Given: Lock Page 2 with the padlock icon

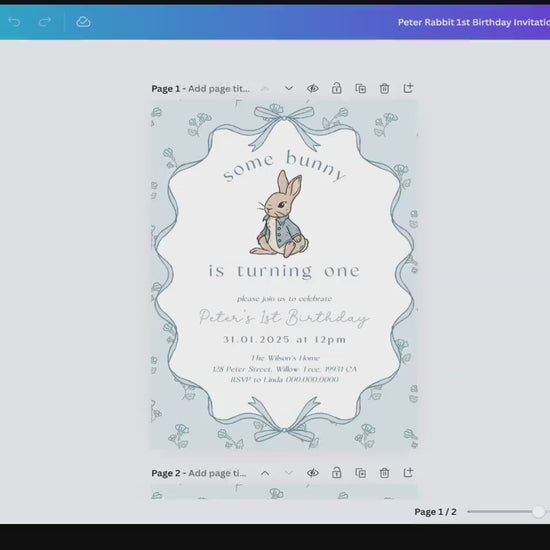Looking at the screenshot, I should 336,472.
